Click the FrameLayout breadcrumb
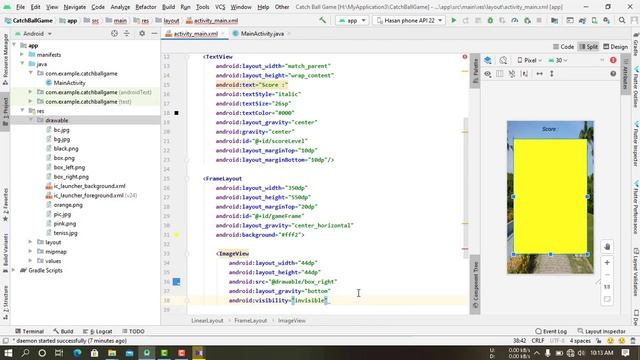This screenshot has width=640, height=360. pyautogui.click(x=250, y=320)
